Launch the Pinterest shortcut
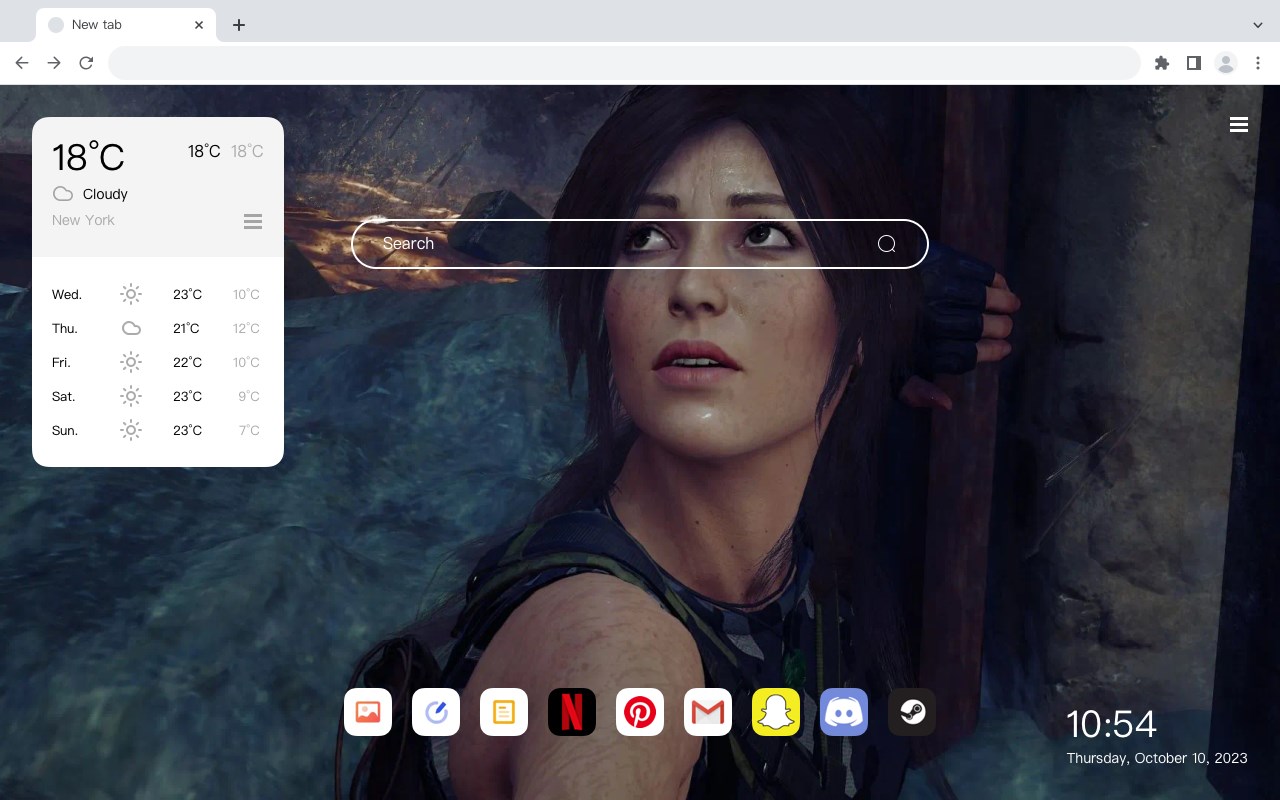This screenshot has width=1280, height=800. (x=640, y=712)
